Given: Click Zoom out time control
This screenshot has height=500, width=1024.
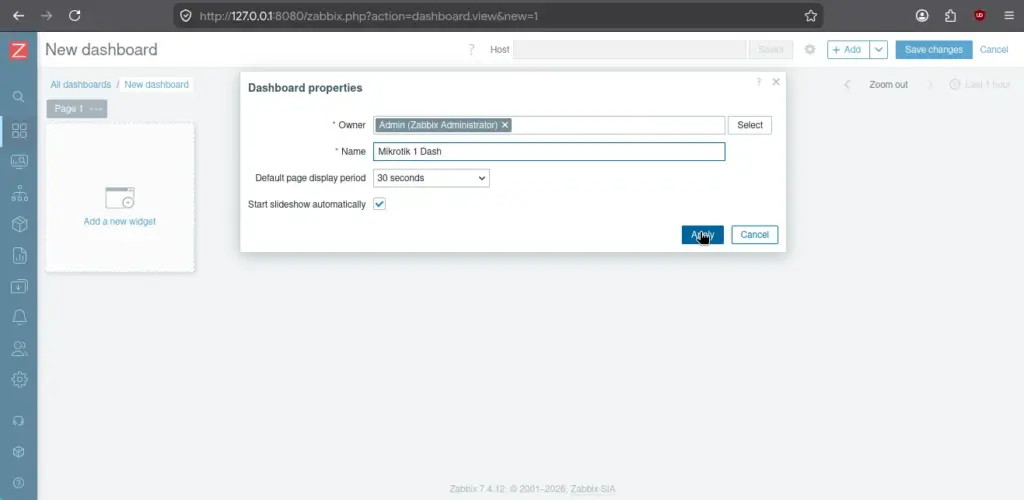Looking at the screenshot, I should (x=888, y=84).
